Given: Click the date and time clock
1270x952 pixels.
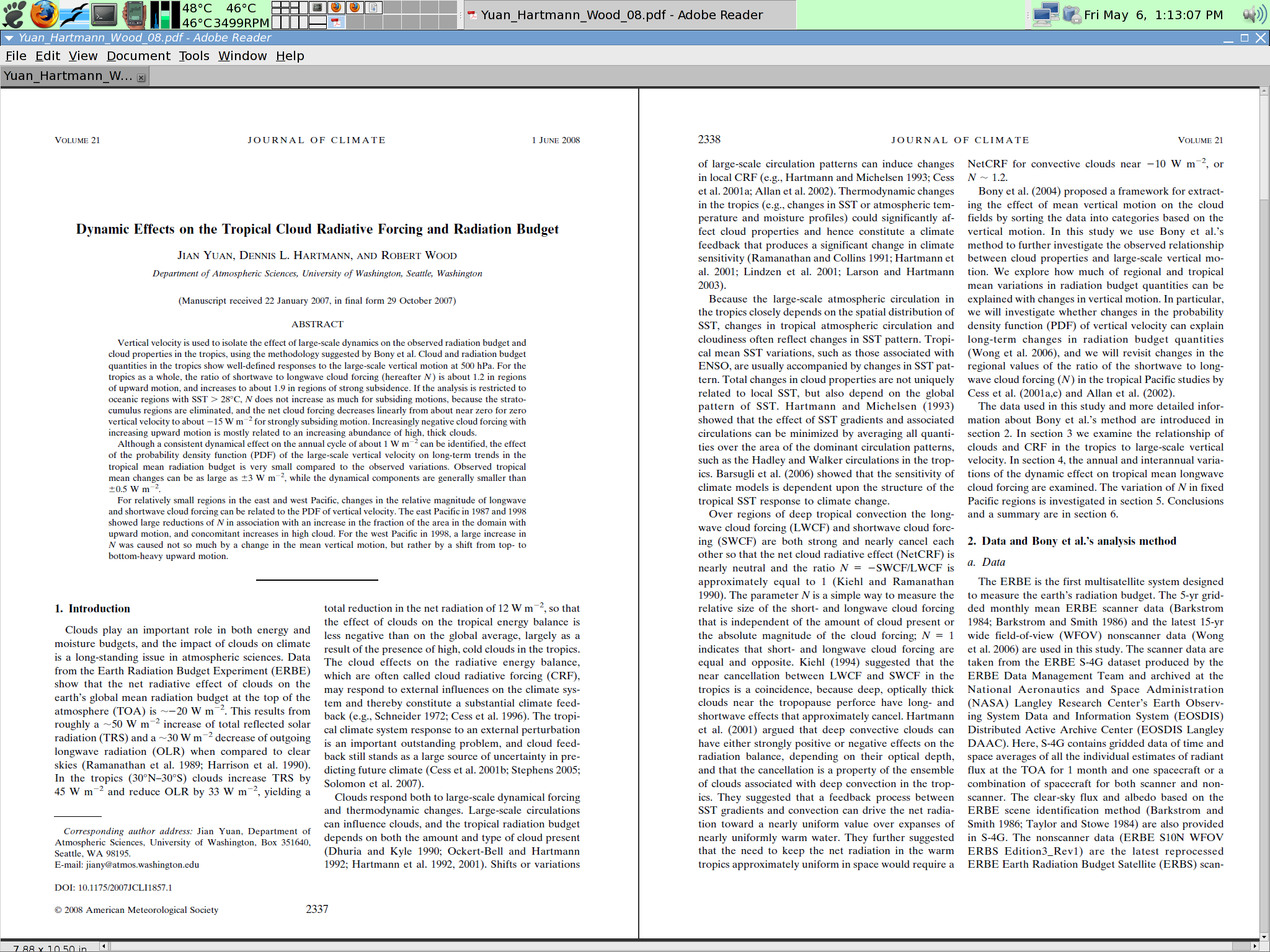Looking at the screenshot, I should point(1153,14).
